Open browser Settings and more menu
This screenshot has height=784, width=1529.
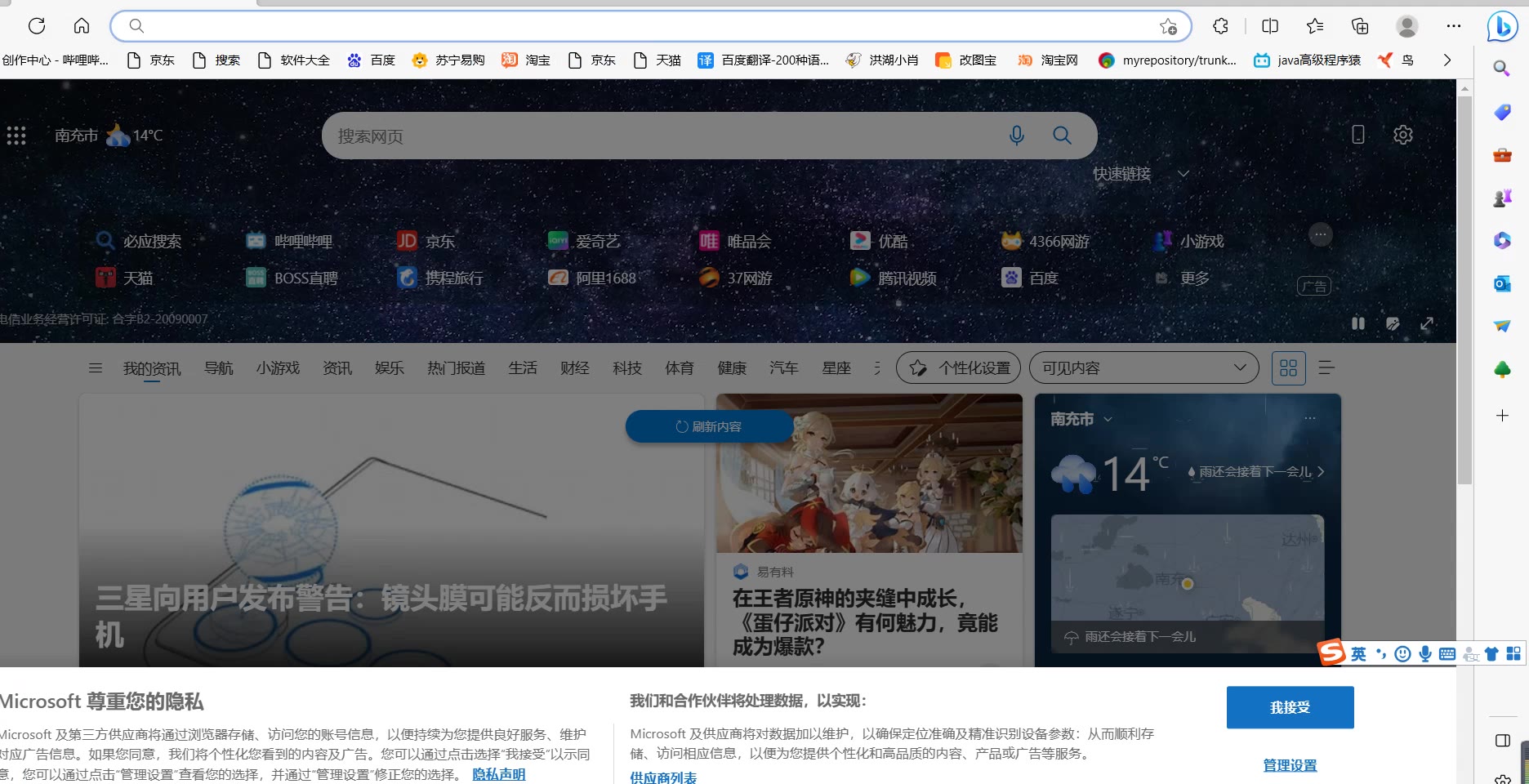pos(1454,26)
